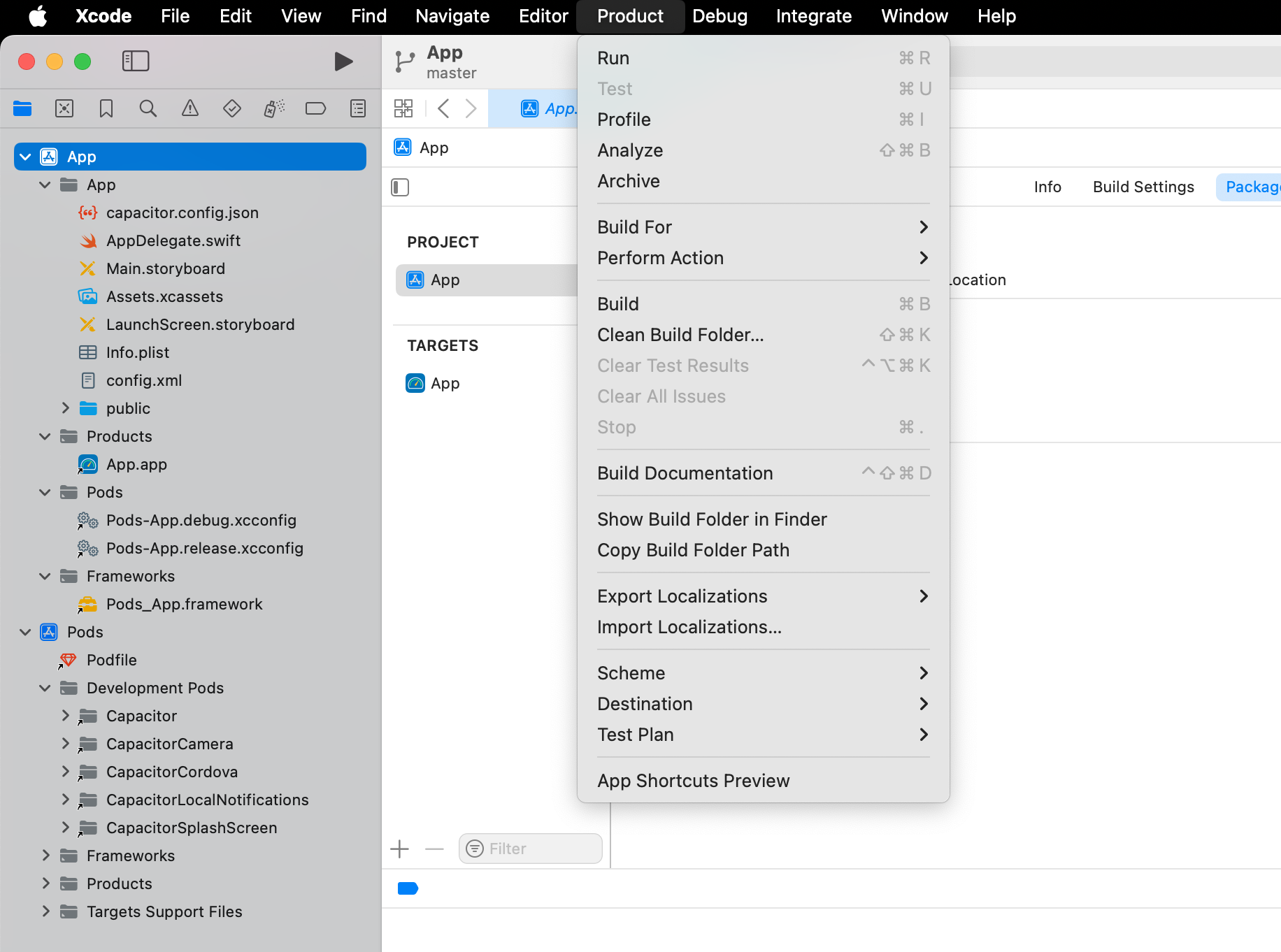This screenshot has width=1281, height=952.
Task: Collapse the Products group under App
Action: click(45, 436)
